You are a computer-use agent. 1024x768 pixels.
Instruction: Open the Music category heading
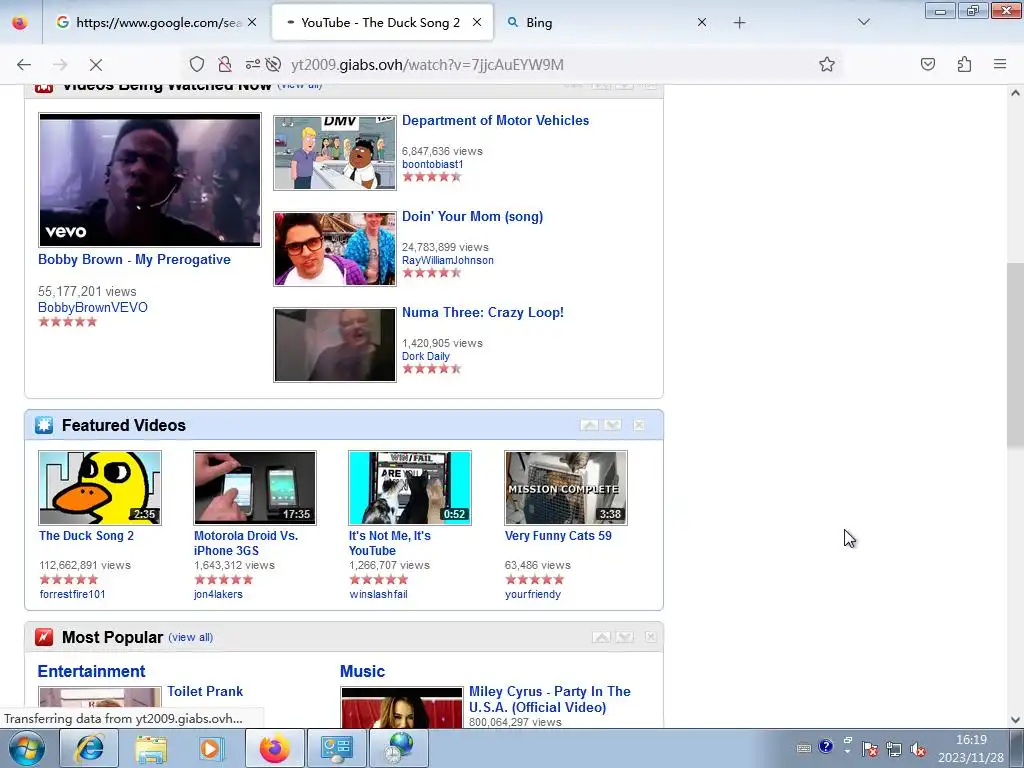pyautogui.click(x=362, y=671)
